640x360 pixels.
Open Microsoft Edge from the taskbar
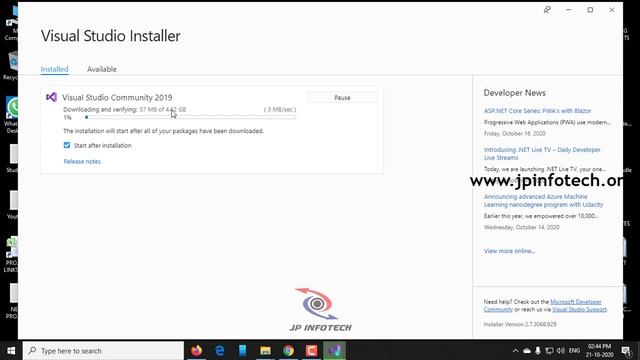point(220,351)
